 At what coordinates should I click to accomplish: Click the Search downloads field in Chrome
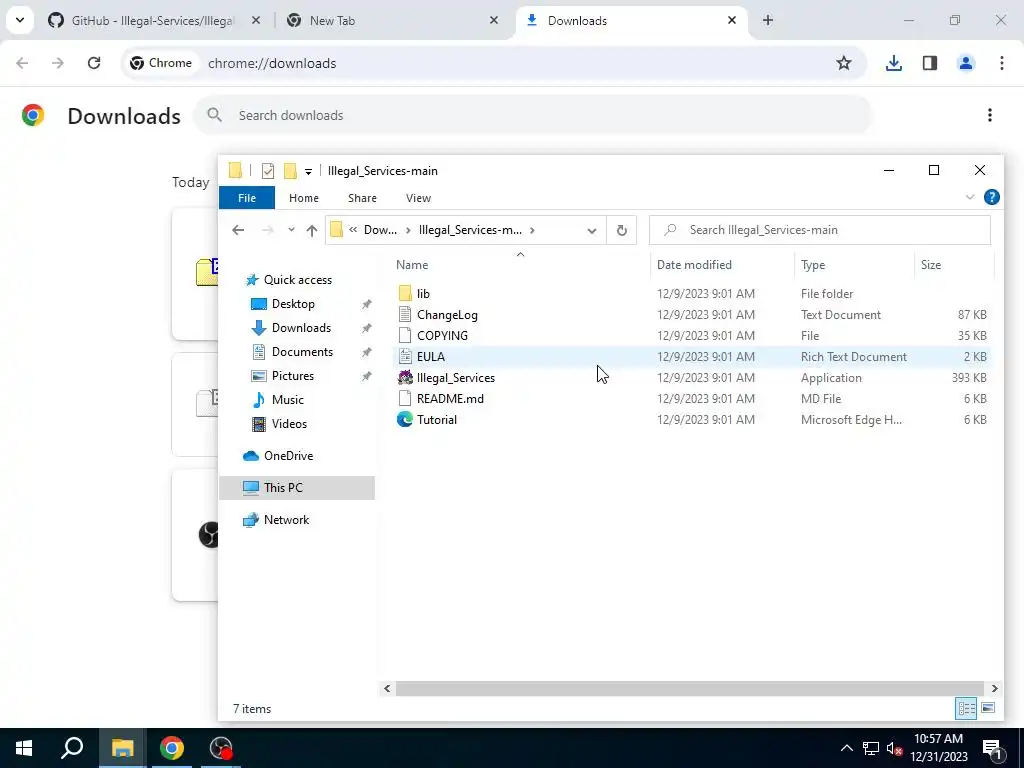coord(532,116)
